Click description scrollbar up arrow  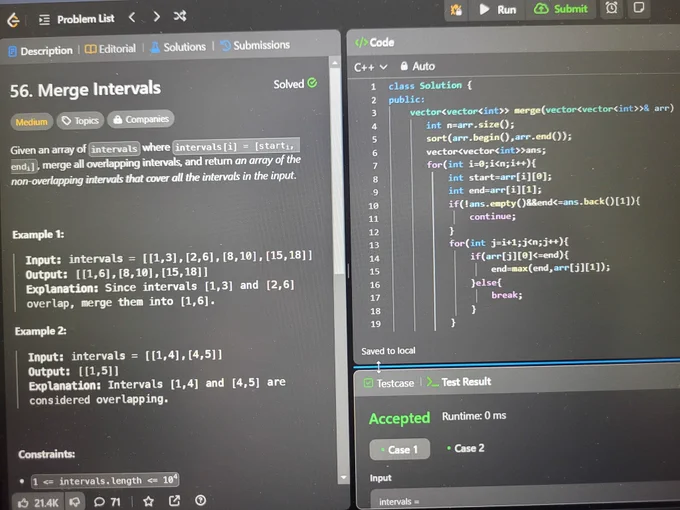coord(335,63)
